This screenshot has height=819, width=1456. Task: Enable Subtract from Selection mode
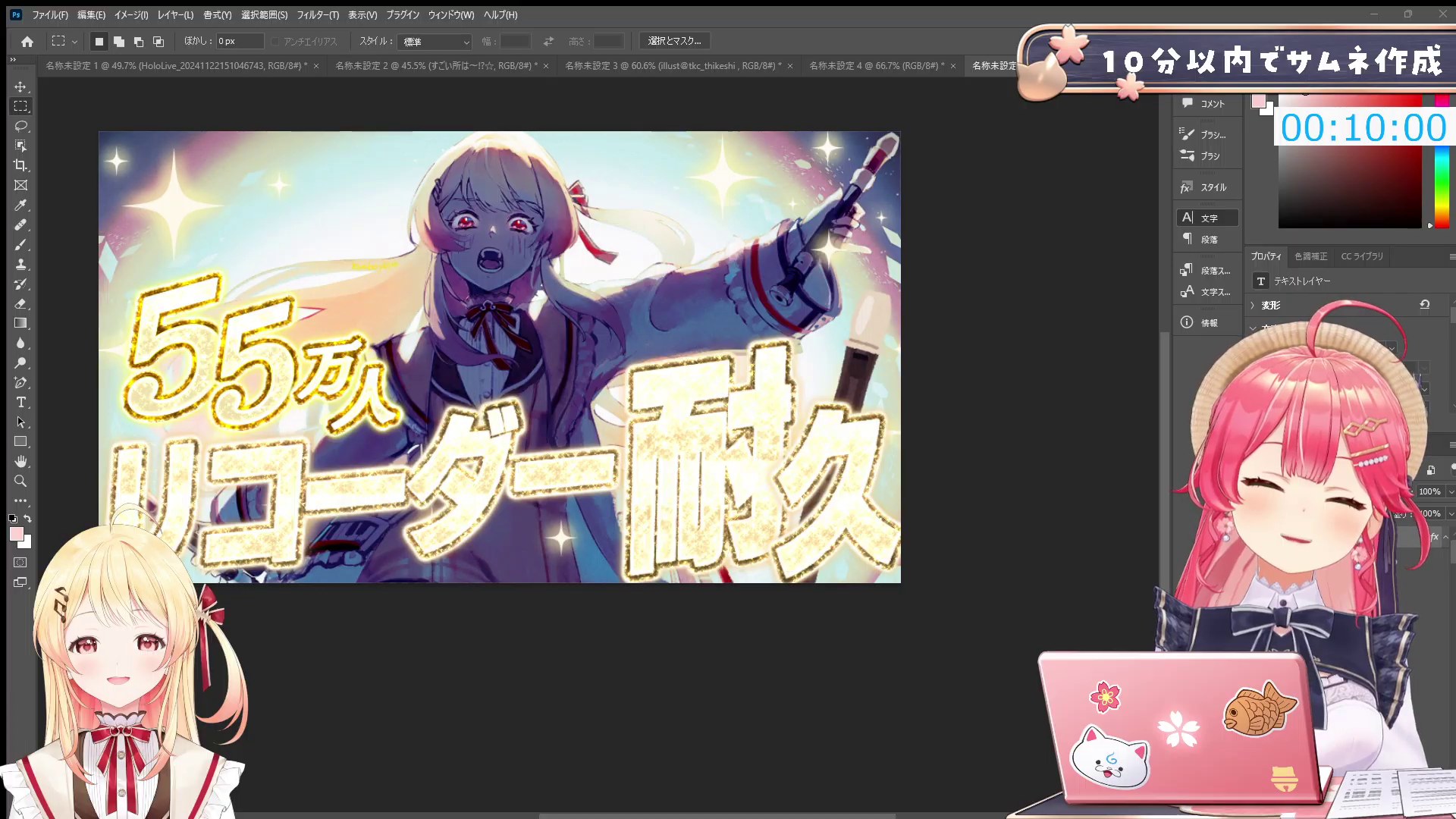139,41
